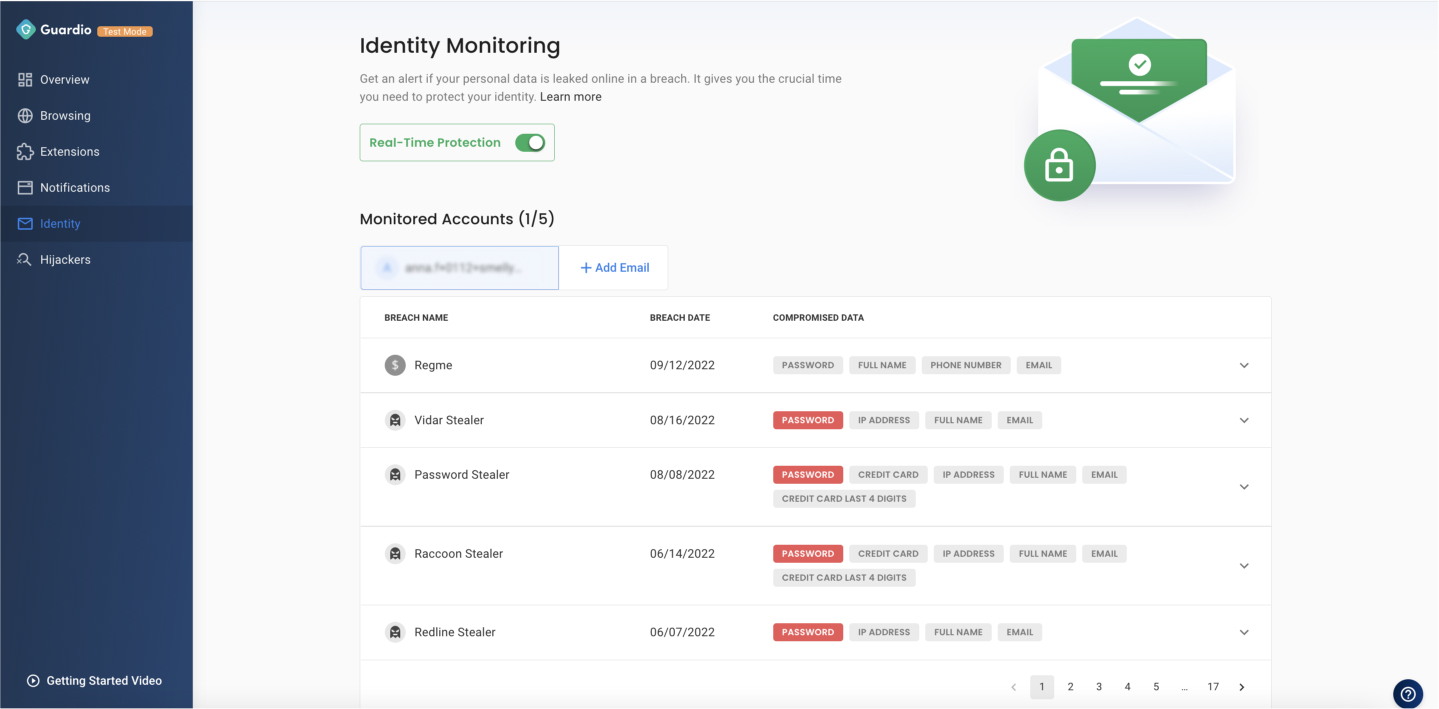The width and height of the screenshot is (1439, 709).
Task: Go to page 4 of breaches
Action: point(1127,687)
